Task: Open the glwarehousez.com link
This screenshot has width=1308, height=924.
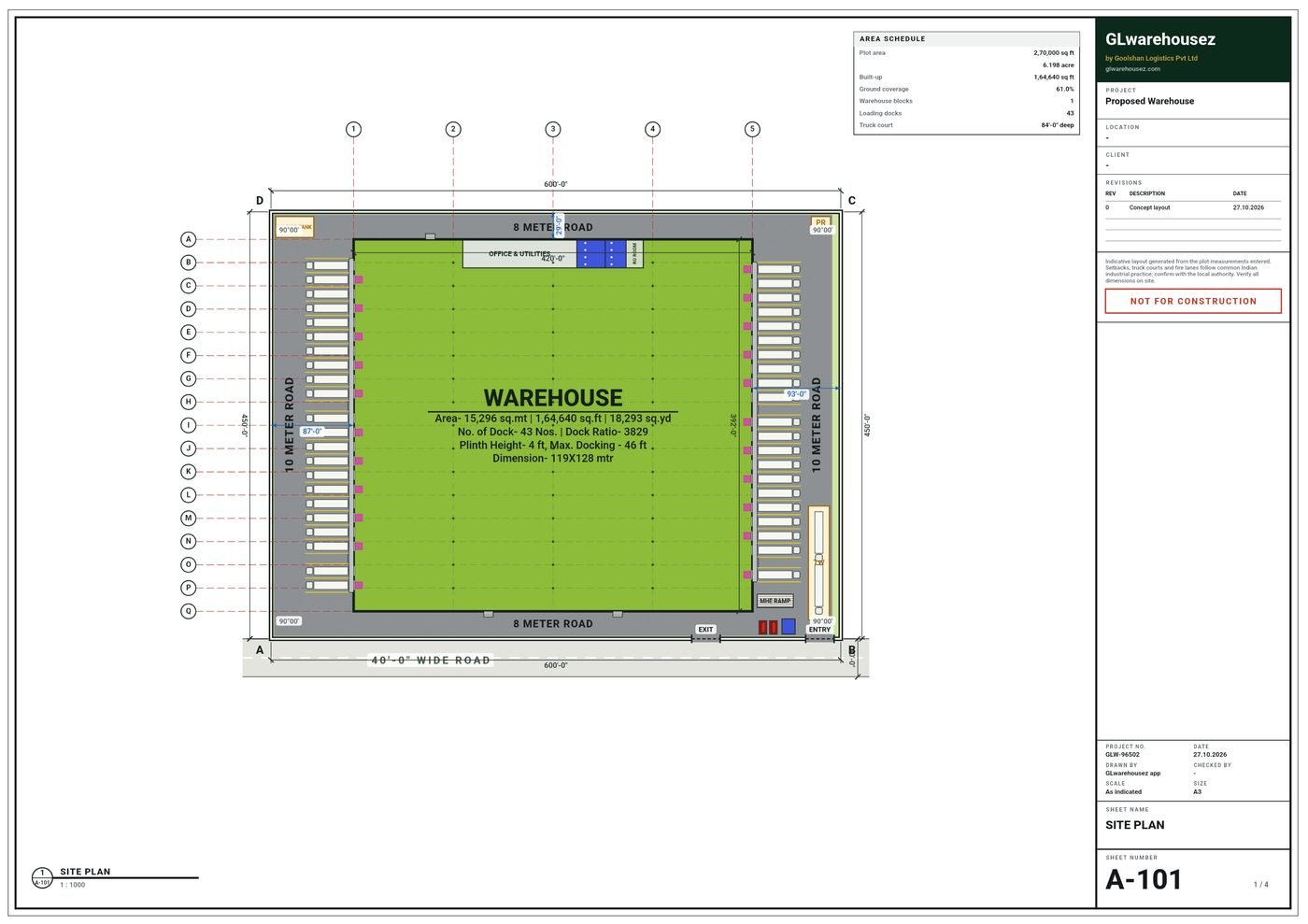Action: [1132, 68]
